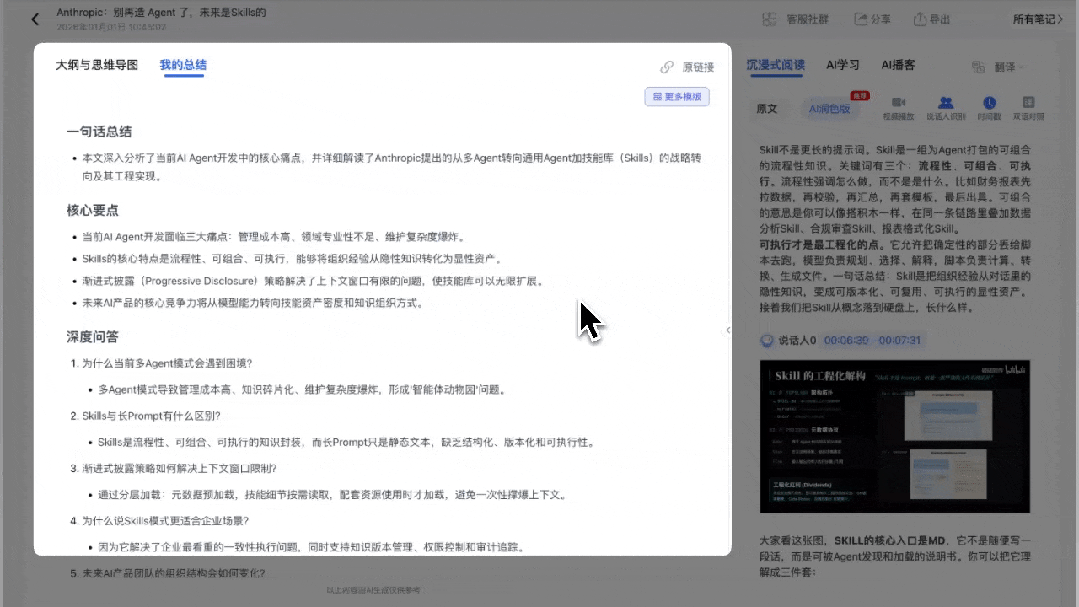
Task: Click 说话人0 speaker name
Action: [x=797, y=340]
